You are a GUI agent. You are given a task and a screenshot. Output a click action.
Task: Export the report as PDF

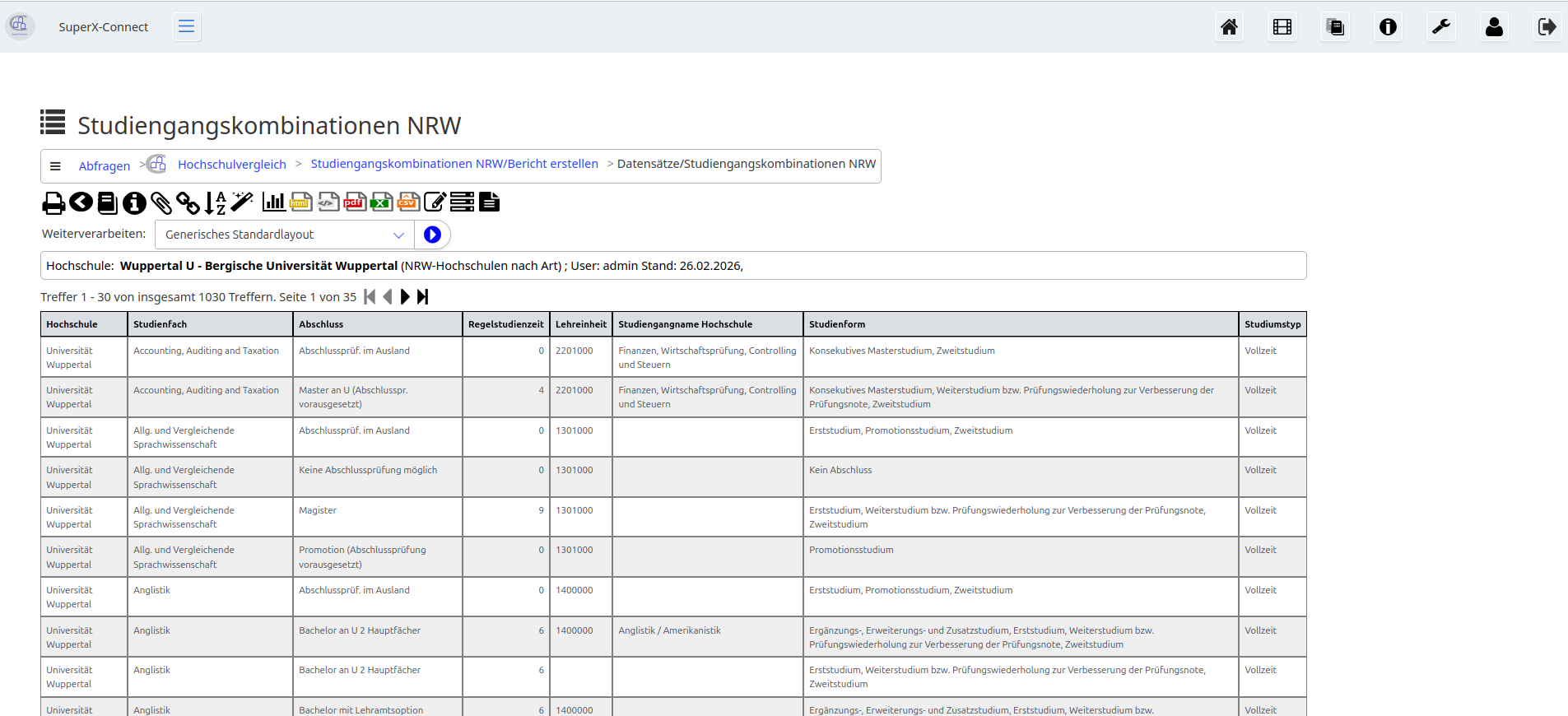tap(355, 202)
